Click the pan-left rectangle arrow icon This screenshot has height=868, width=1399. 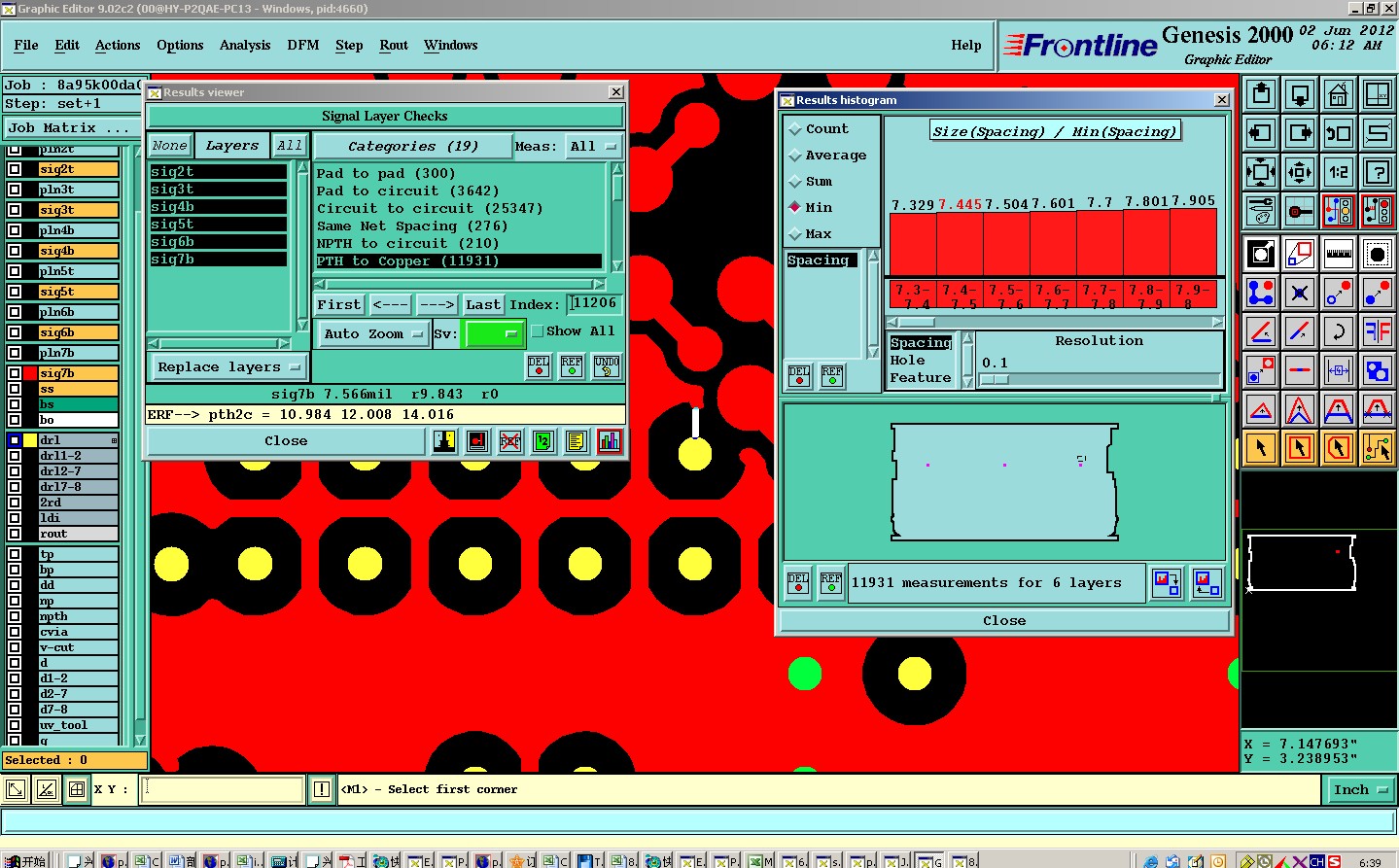1261,133
